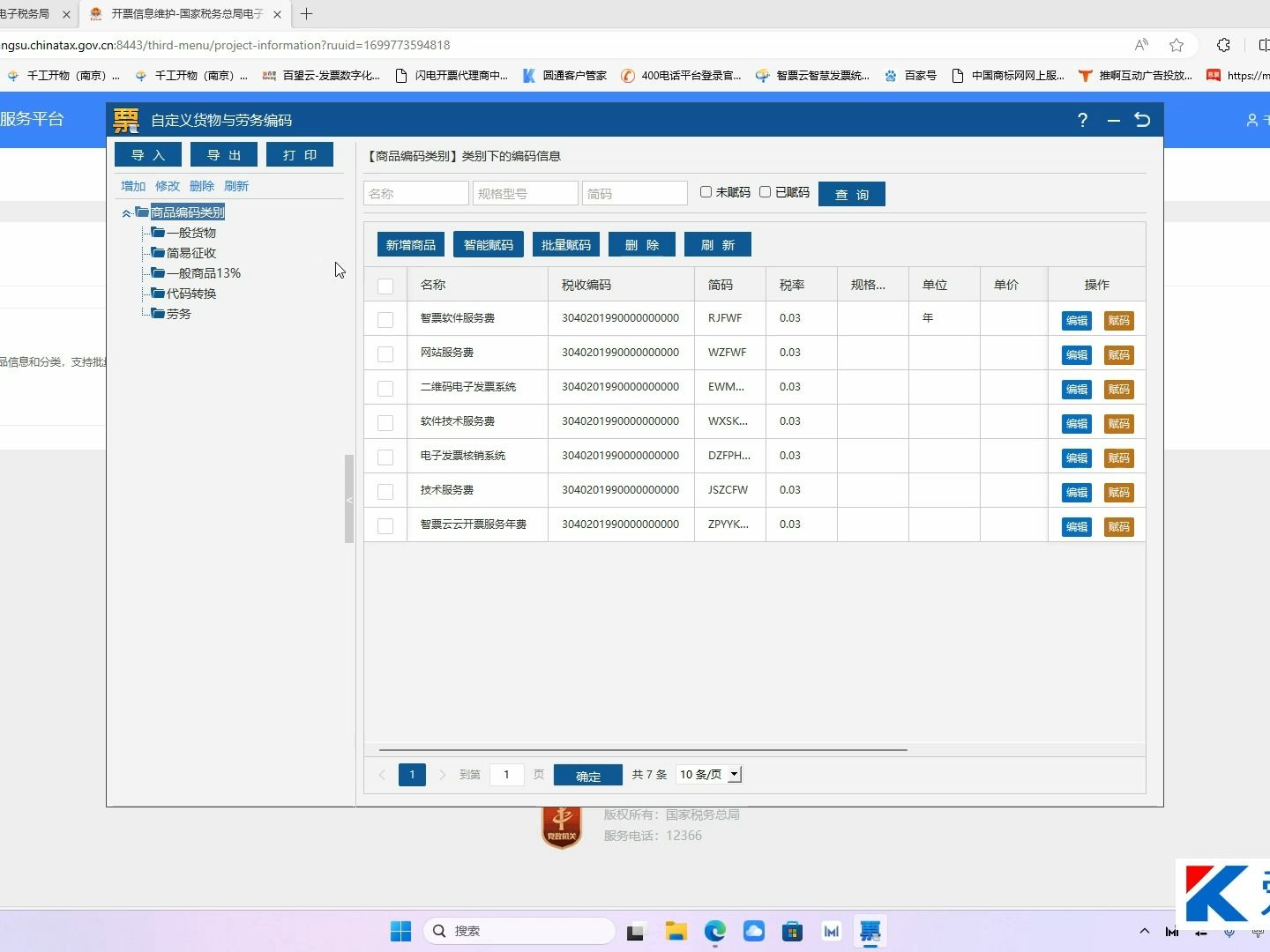Open browser extensions puzzle icon
Viewport: 1270px width, 952px height.
pos(1223,45)
